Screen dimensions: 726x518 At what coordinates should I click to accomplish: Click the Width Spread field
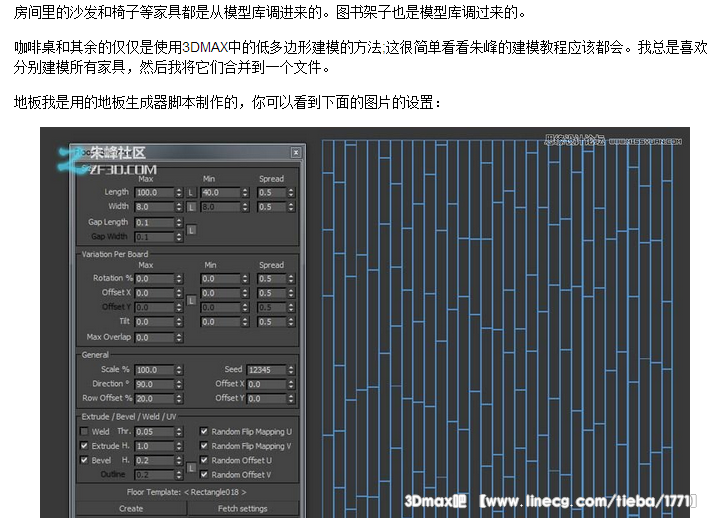pyautogui.click(x=272, y=207)
